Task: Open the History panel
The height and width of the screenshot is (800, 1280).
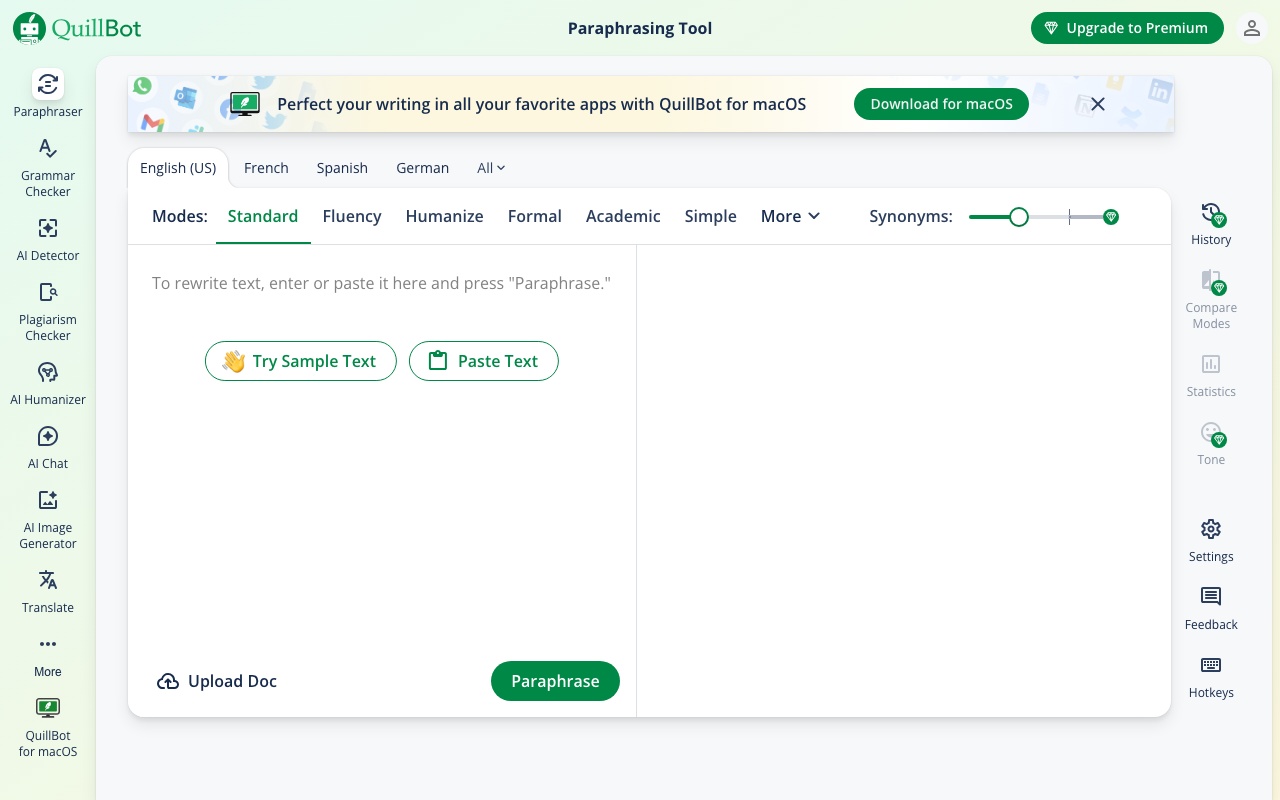Action: coord(1211,224)
